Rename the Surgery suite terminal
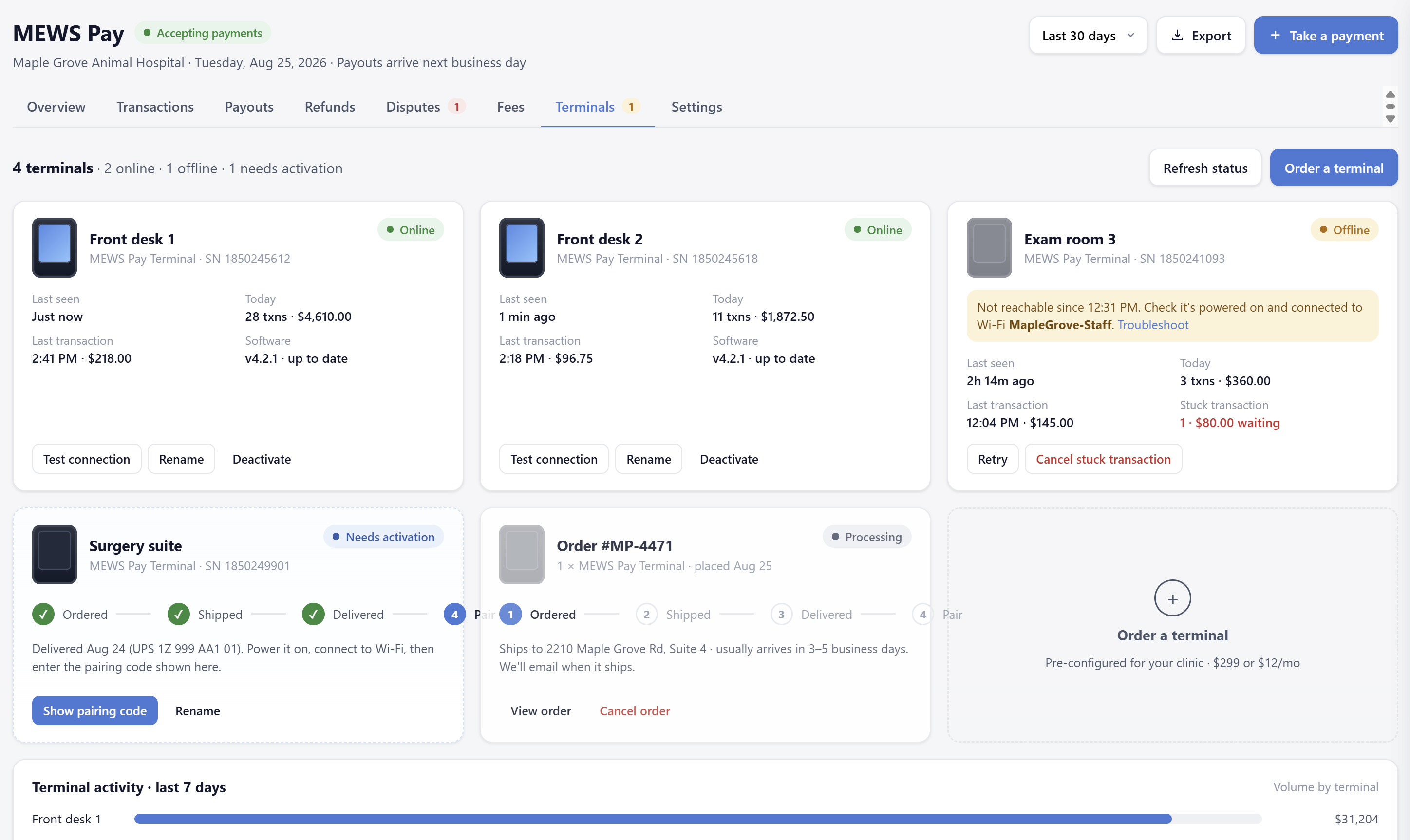This screenshot has height=840, width=1410. click(198, 710)
